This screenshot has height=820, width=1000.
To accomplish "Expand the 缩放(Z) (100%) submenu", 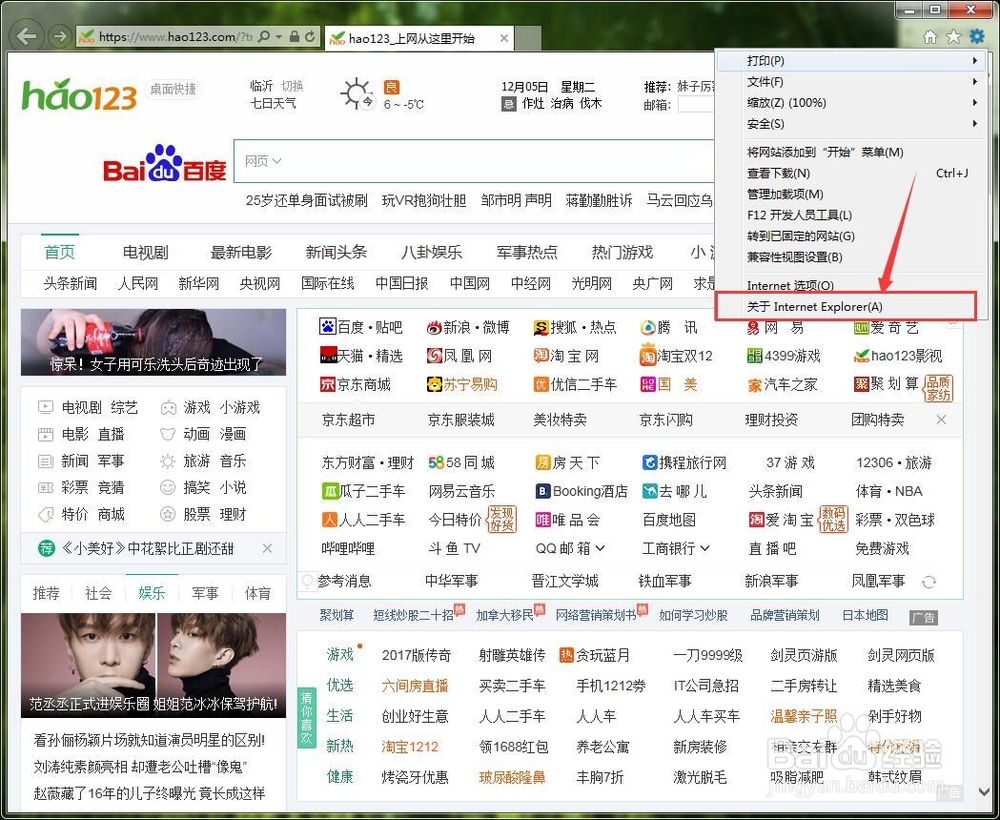I will (x=851, y=103).
